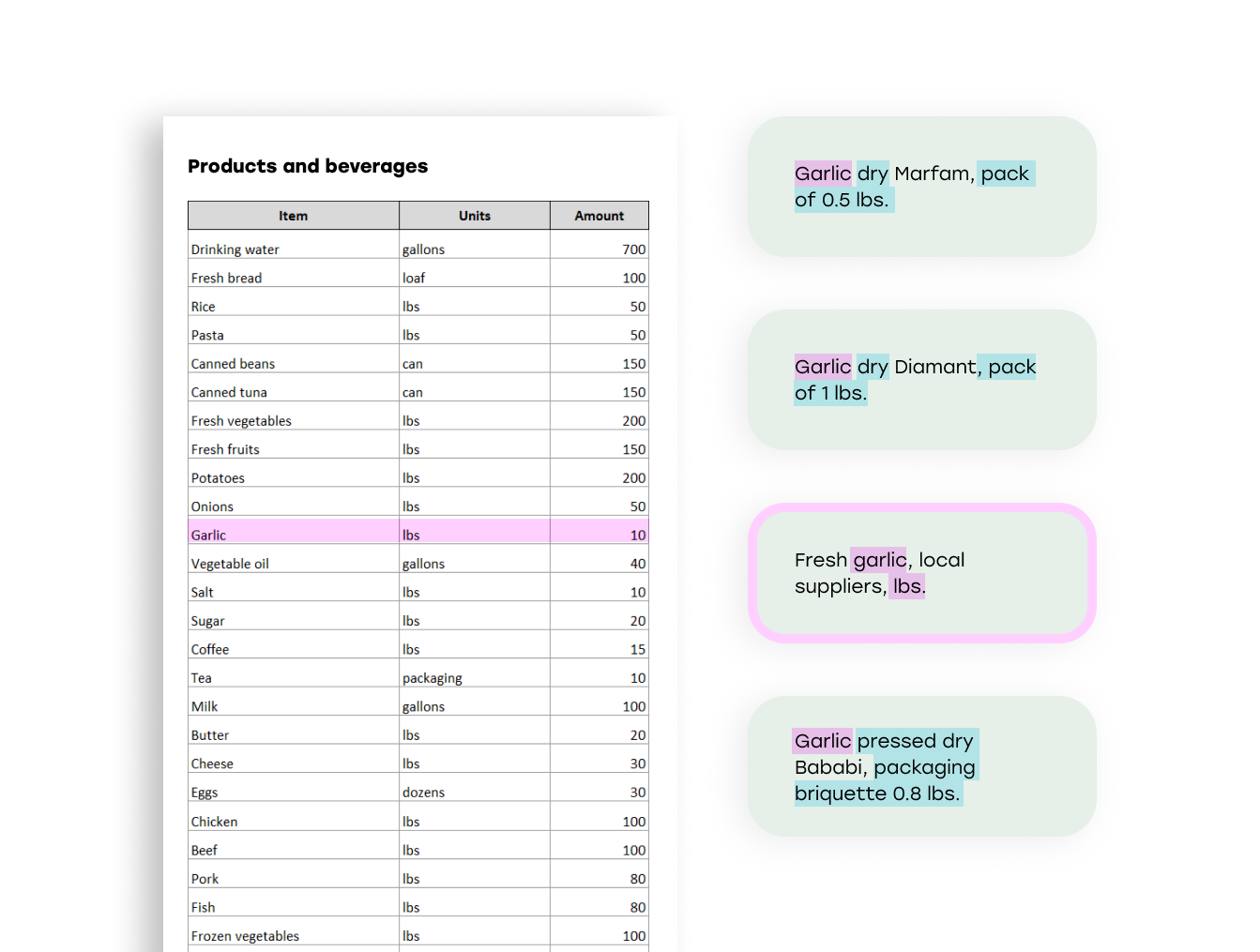Image resolution: width=1260 pixels, height=952 pixels.
Task: Click the 'Amount' column header
Action: 600,216
